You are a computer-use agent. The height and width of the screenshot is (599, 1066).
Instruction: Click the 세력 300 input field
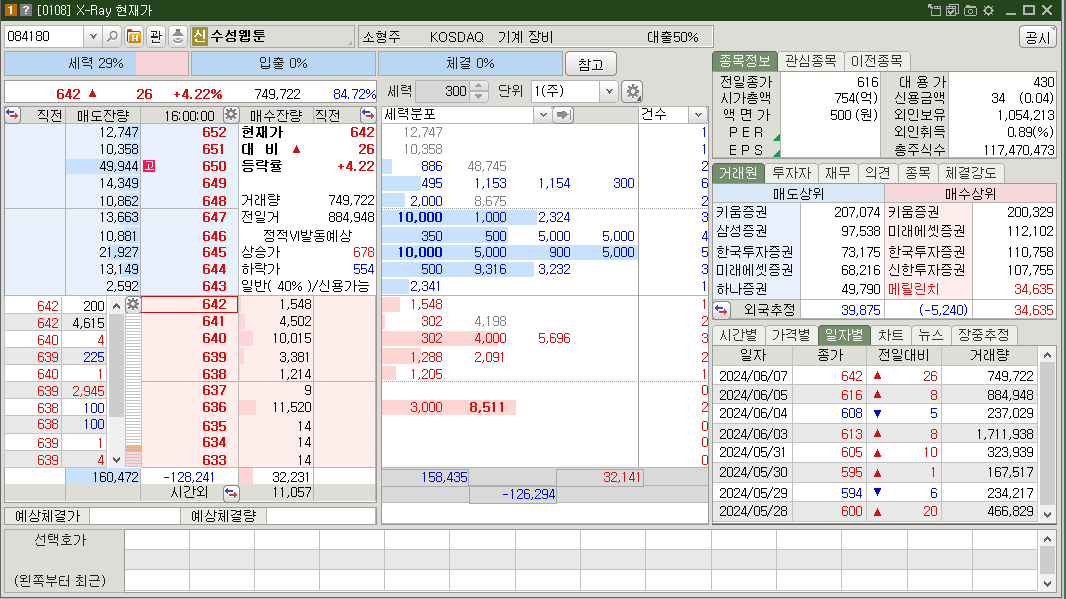[x=443, y=91]
